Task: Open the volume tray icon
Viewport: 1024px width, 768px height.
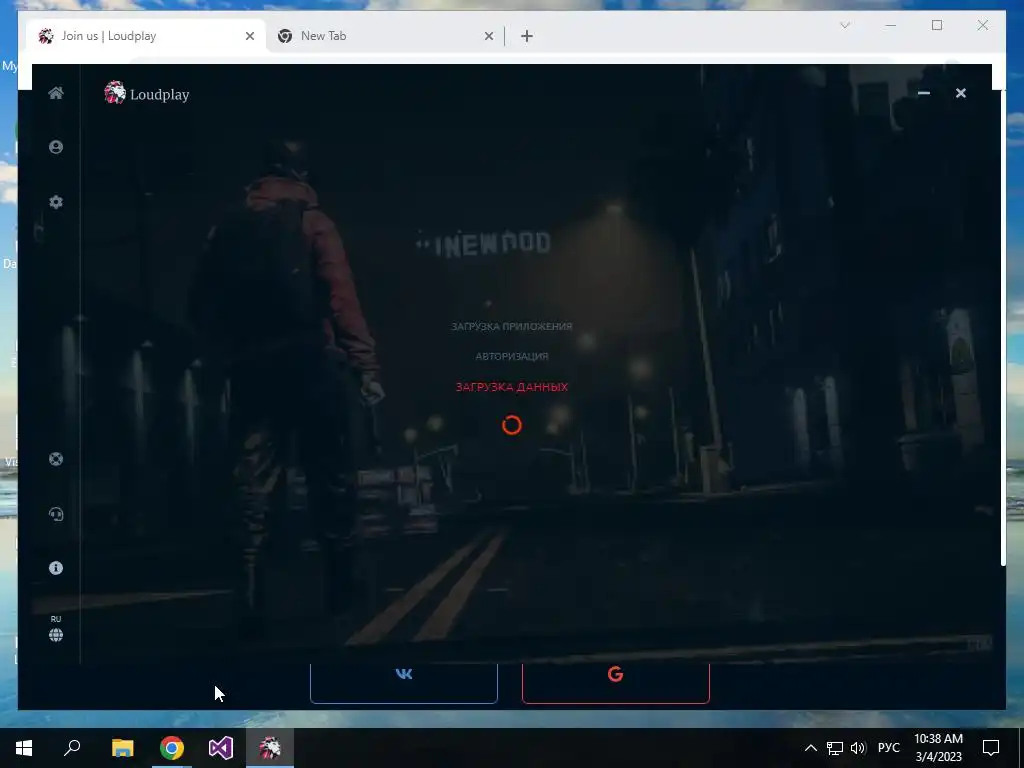Action: pos(858,748)
